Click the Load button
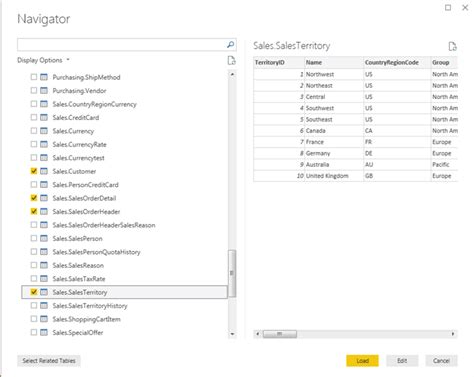Screen dimensions: 474x377 (x=362, y=361)
